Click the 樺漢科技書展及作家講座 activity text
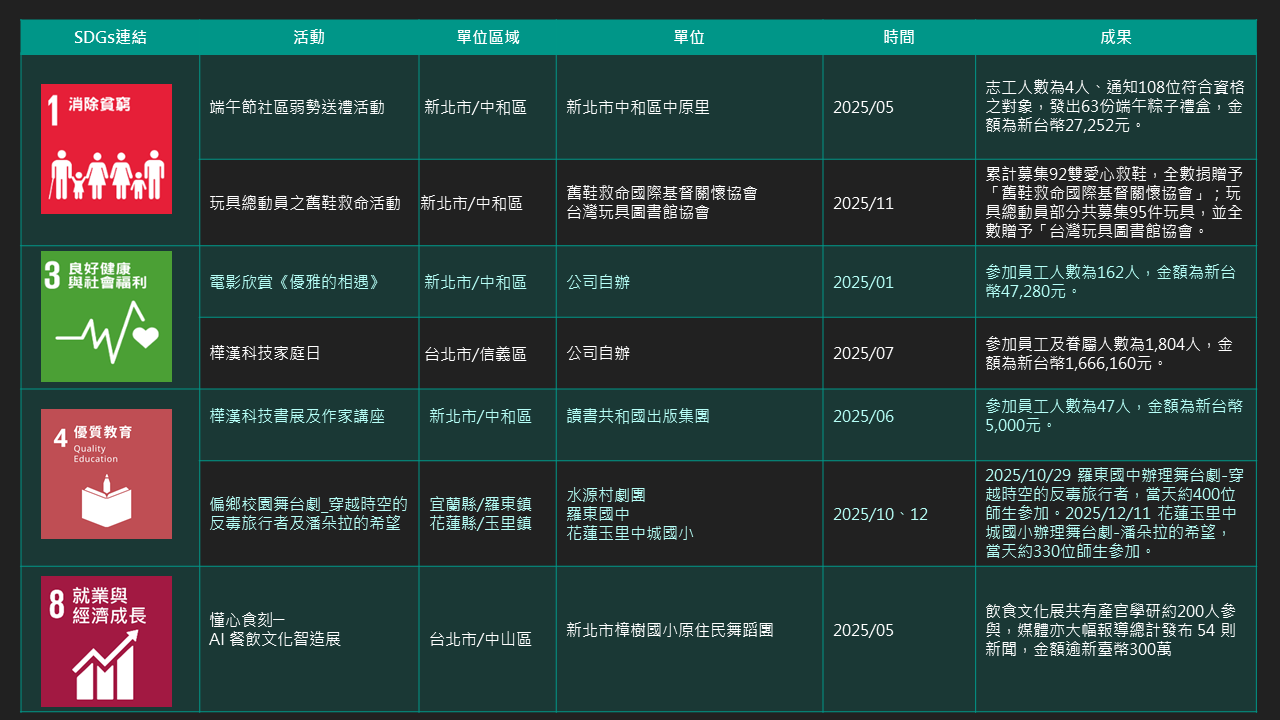The image size is (1280, 720). [x=297, y=416]
